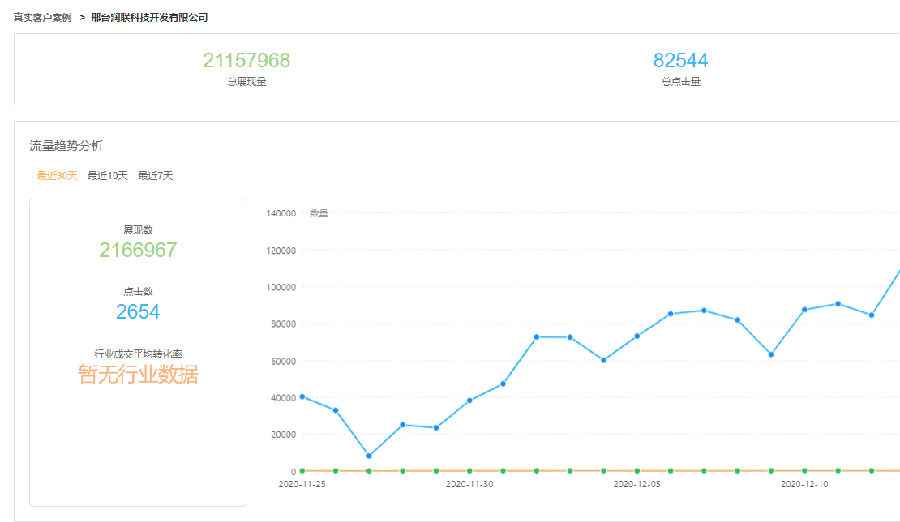Click the y-axis label 120000

pos(281,250)
